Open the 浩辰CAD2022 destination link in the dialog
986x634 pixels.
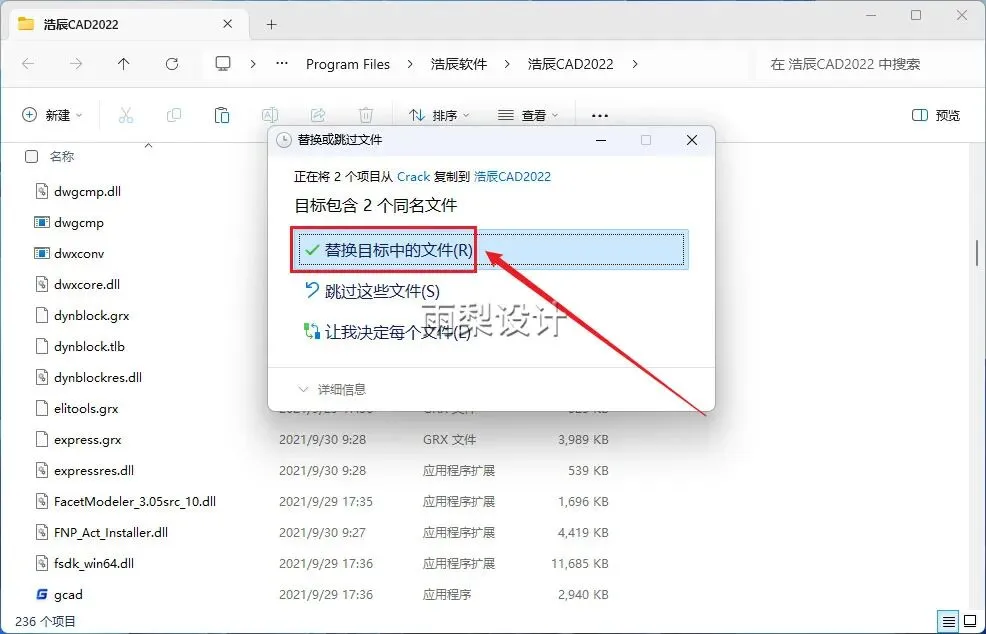(x=512, y=177)
